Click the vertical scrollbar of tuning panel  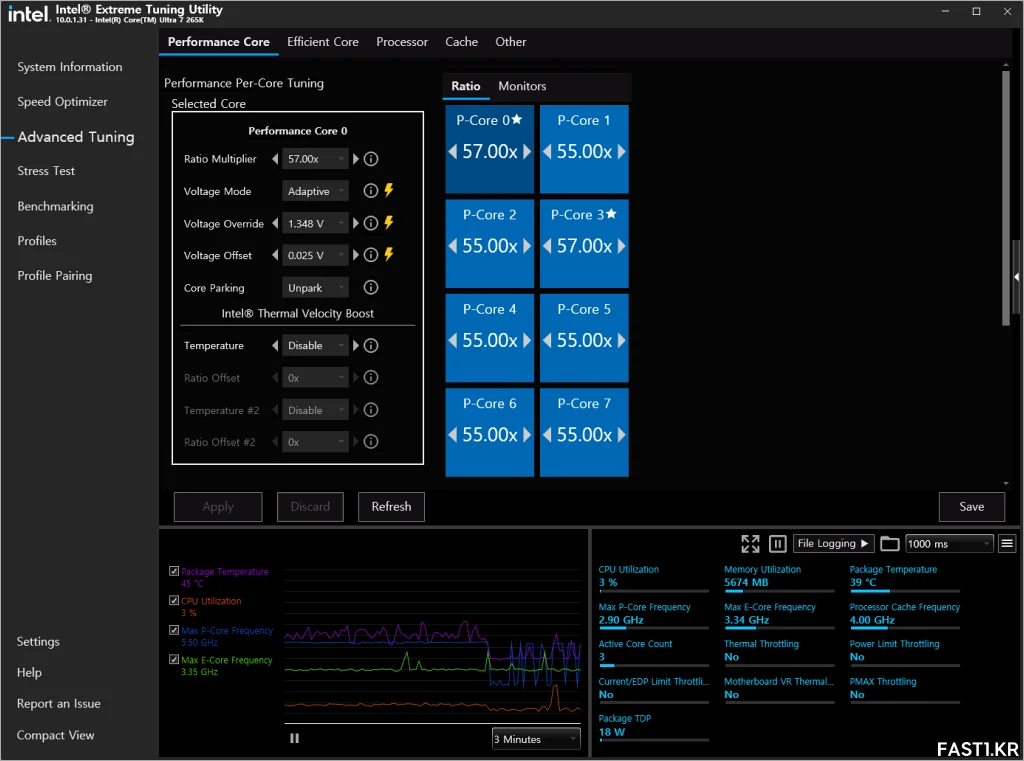click(x=1006, y=198)
